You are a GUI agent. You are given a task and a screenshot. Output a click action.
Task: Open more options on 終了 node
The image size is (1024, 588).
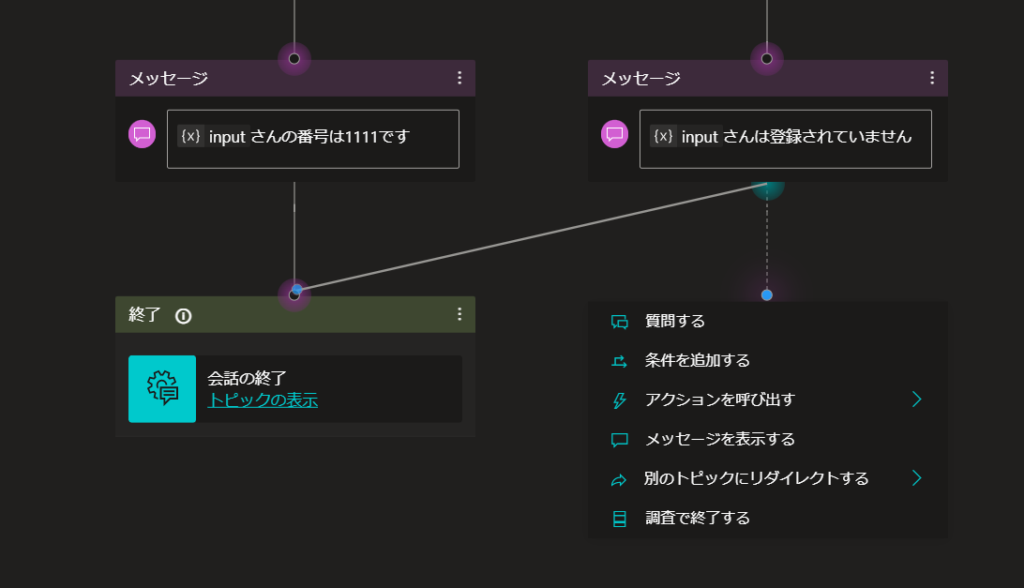[460, 314]
